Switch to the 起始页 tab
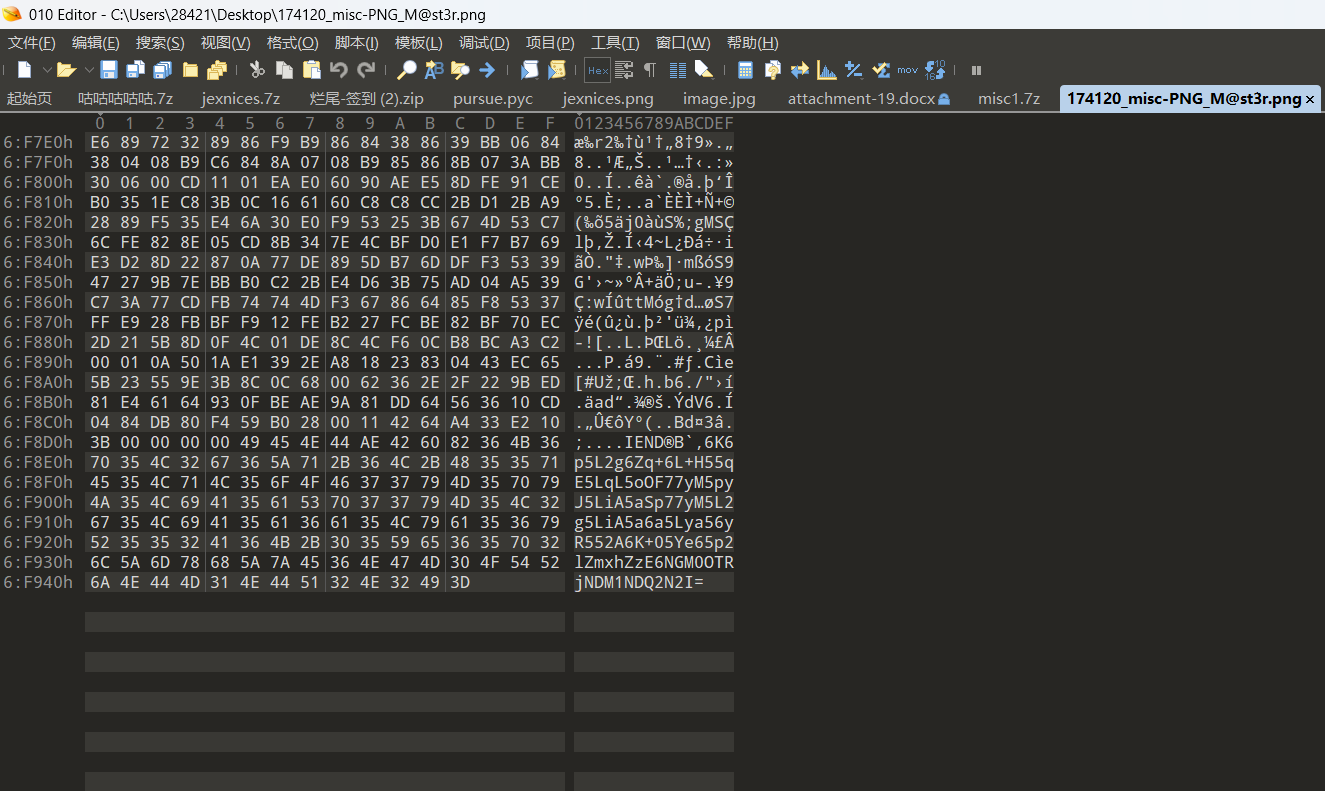The height and width of the screenshot is (791, 1325). coord(29,99)
